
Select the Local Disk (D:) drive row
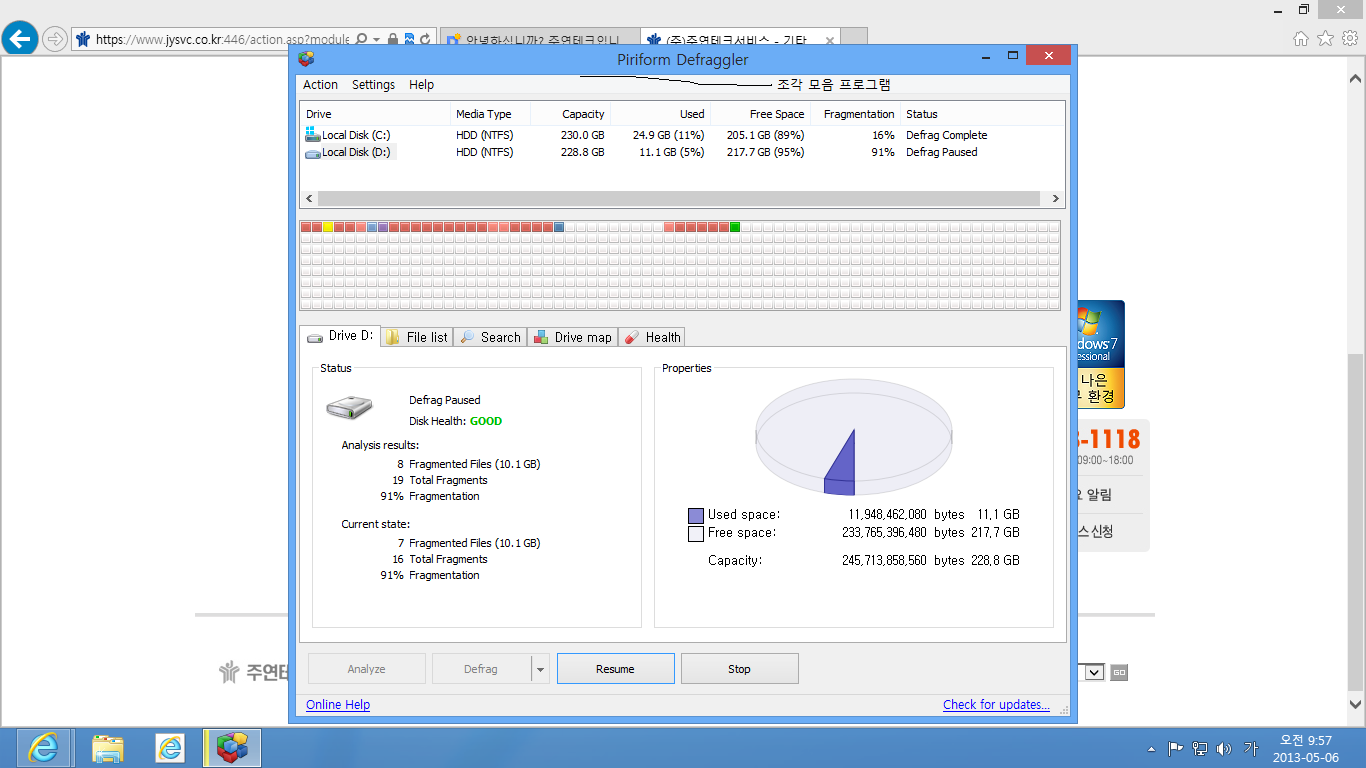682,152
